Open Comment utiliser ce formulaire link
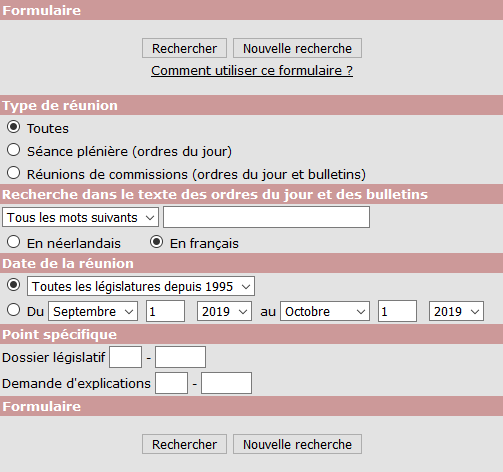The width and height of the screenshot is (503, 472). point(252,70)
